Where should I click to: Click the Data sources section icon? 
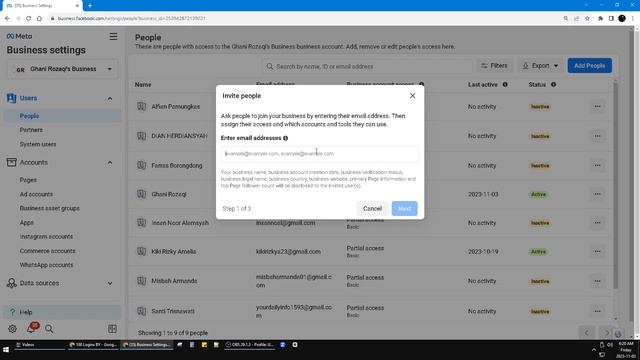pyautogui.click(x=11, y=283)
